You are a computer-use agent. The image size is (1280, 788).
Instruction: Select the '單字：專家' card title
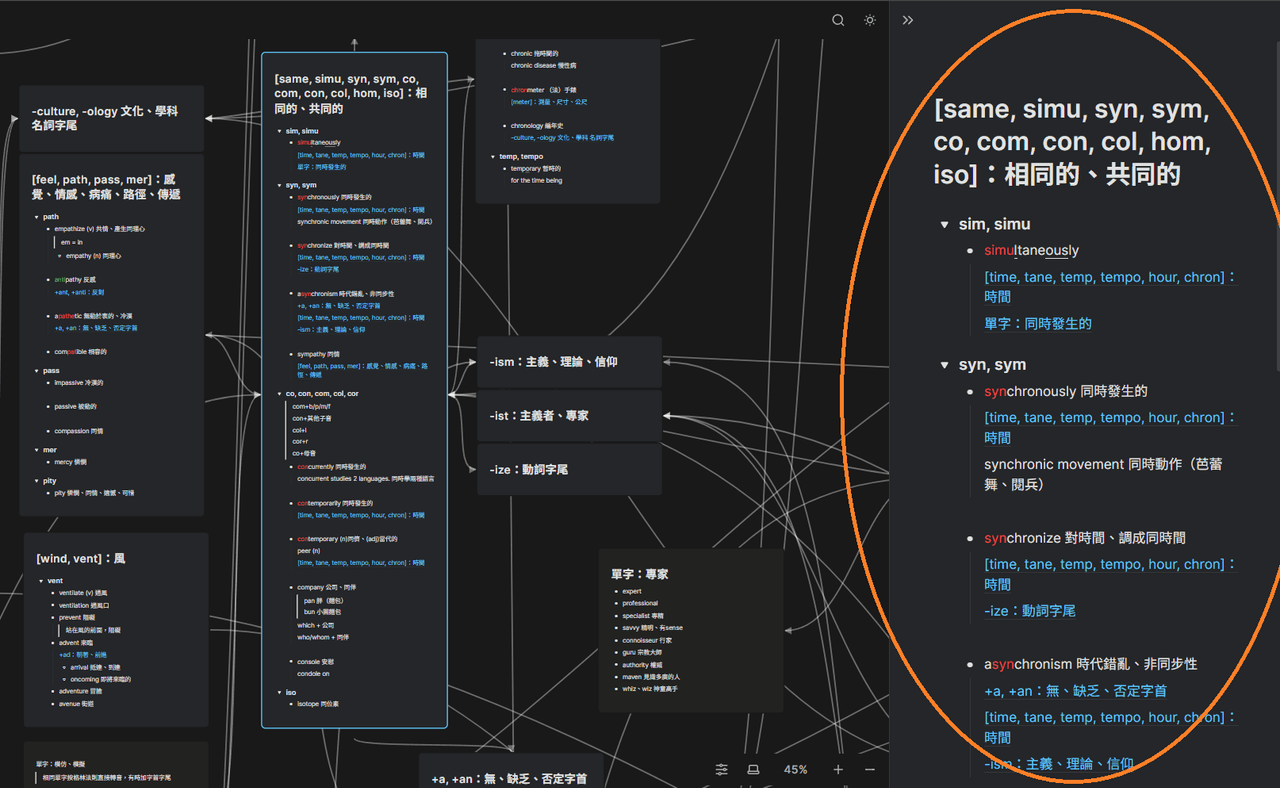(x=640, y=574)
